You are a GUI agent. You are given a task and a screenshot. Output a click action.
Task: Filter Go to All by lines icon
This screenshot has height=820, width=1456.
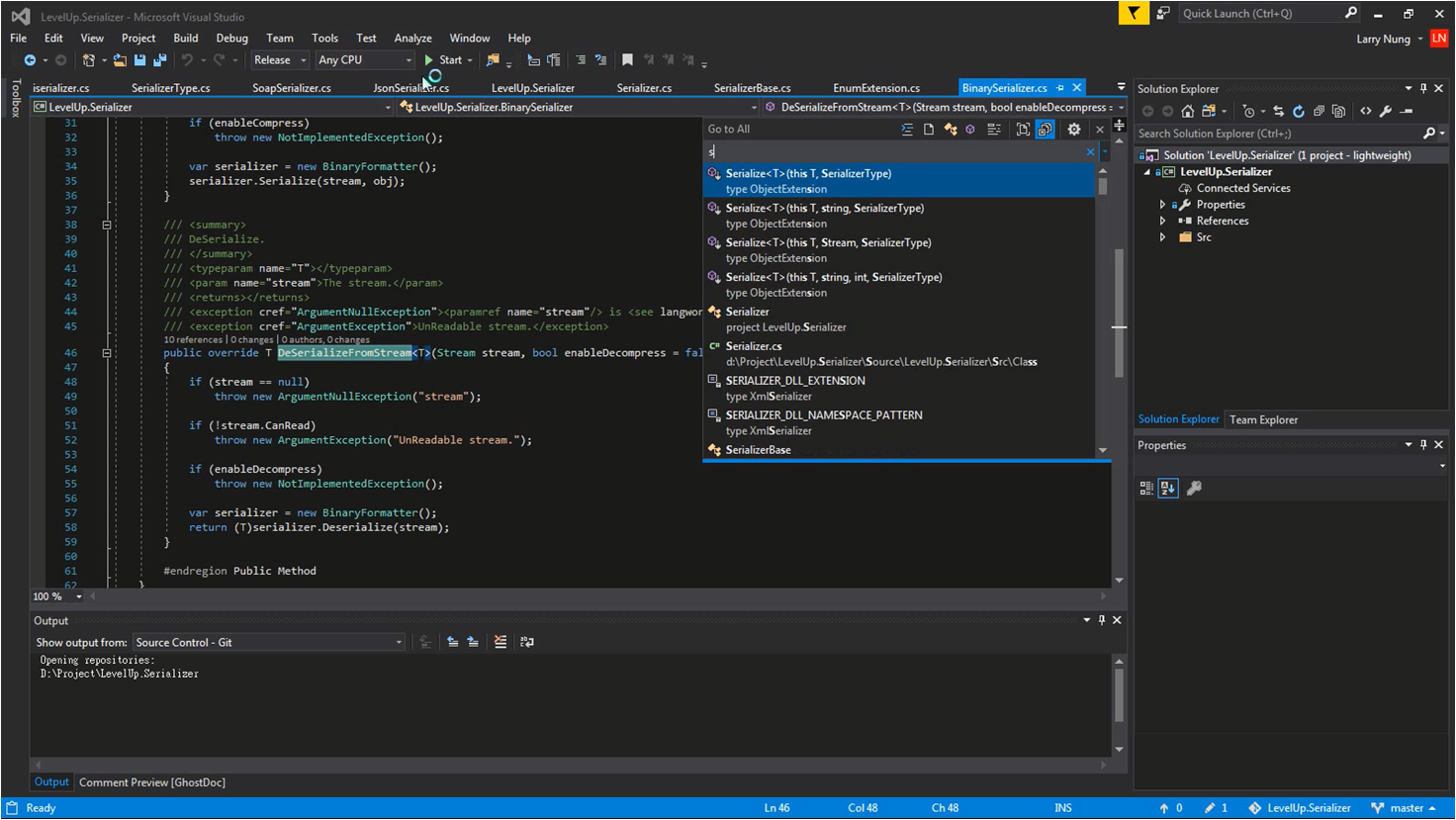coord(907,130)
